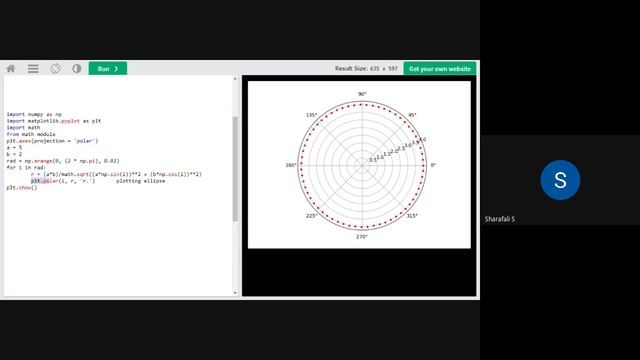Click the math.sqrt formula line

tap(116, 174)
